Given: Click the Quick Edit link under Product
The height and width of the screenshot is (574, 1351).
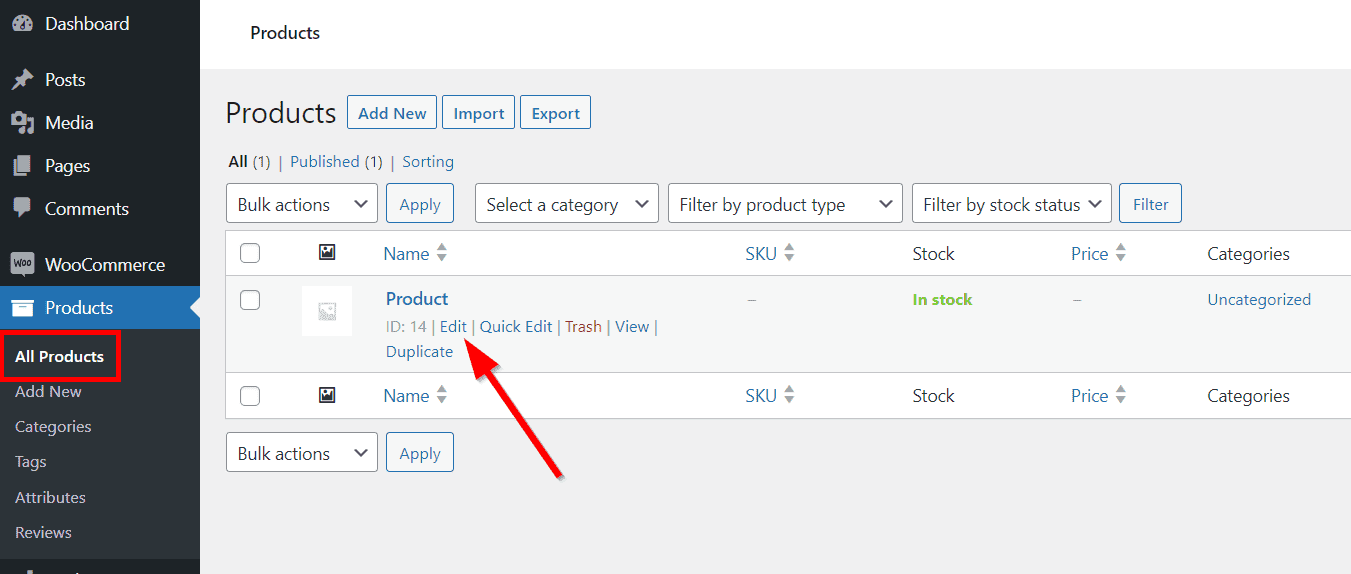Looking at the screenshot, I should (x=515, y=327).
